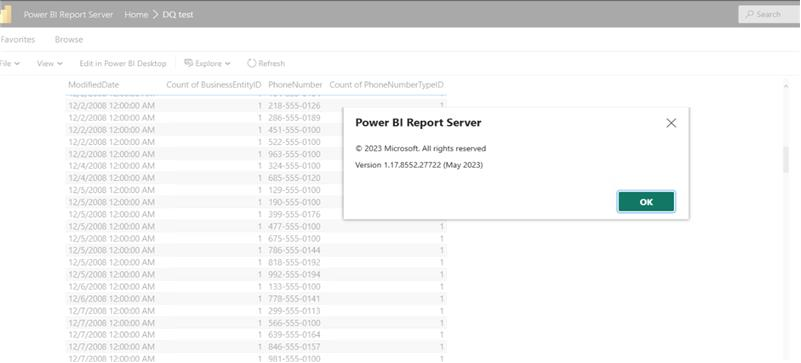Click the PhoneNumber column header
This screenshot has width=801, height=363.
click(x=295, y=85)
